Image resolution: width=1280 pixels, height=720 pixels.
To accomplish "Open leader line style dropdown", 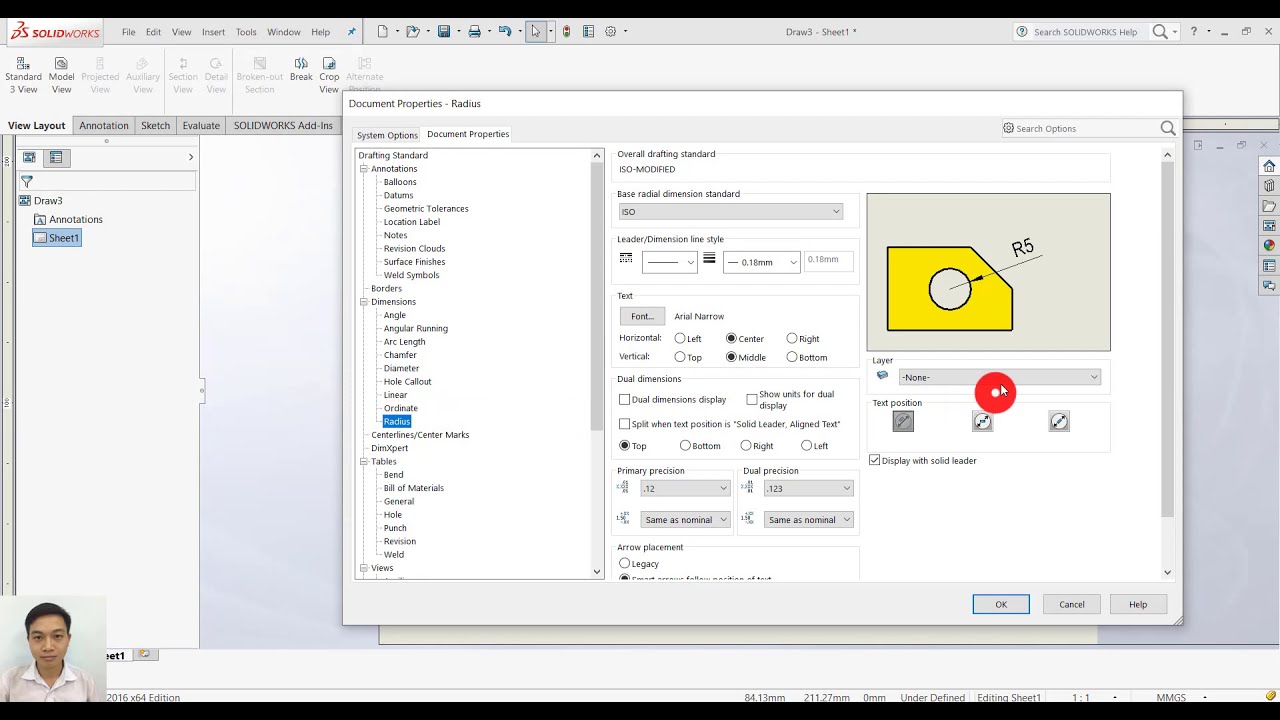I will click(x=669, y=262).
